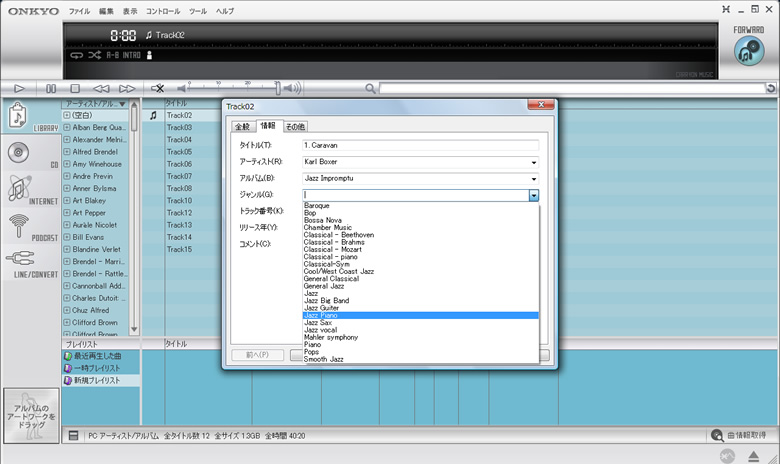The width and height of the screenshot is (780, 464).
Task: Click the volume slider handle
Action: (278, 88)
